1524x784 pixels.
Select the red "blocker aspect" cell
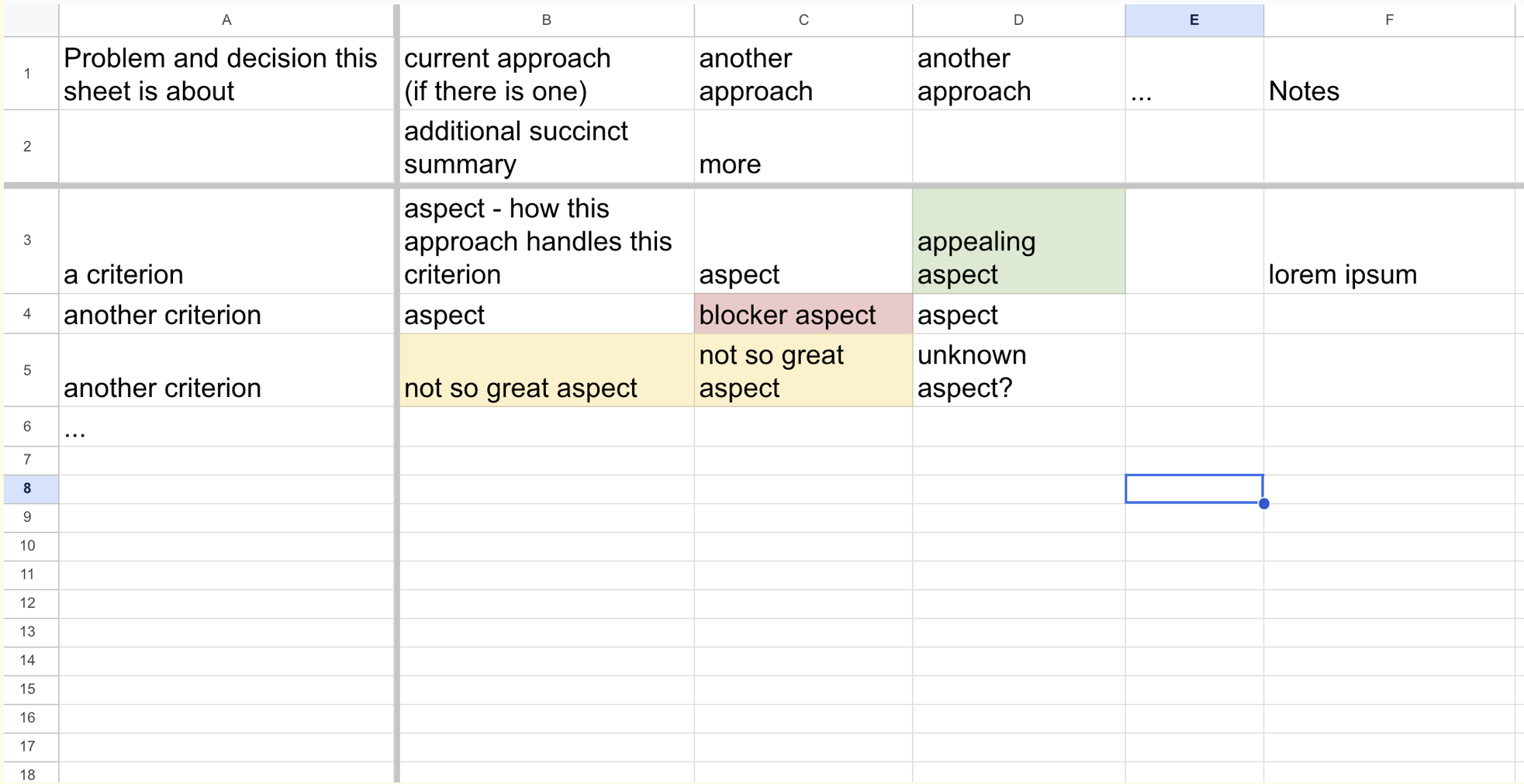(803, 314)
